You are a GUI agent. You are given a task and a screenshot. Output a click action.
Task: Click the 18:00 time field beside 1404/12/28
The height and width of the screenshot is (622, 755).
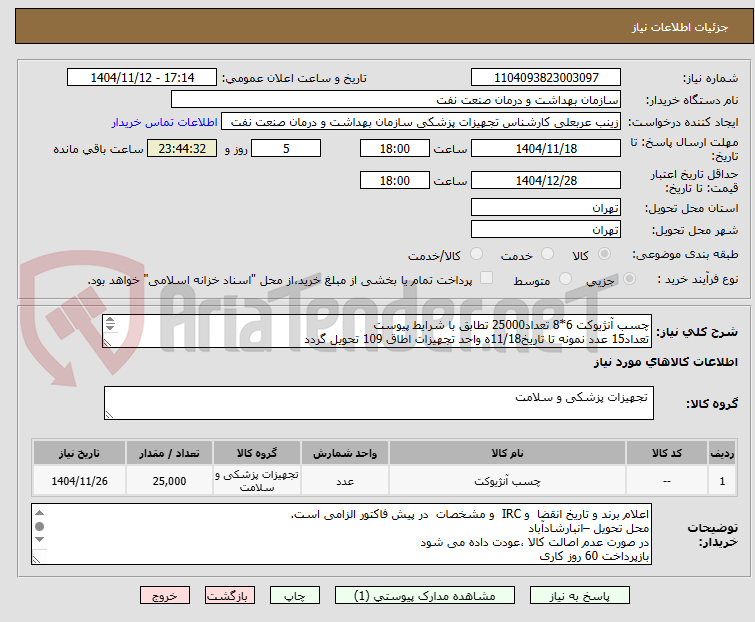pos(394,181)
